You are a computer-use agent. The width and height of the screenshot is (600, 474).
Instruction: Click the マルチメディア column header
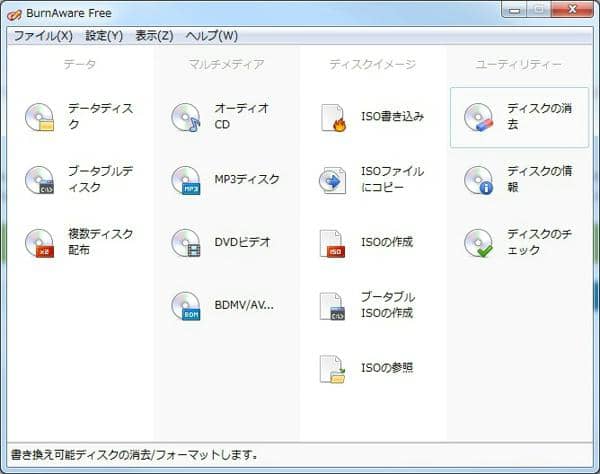click(226, 64)
